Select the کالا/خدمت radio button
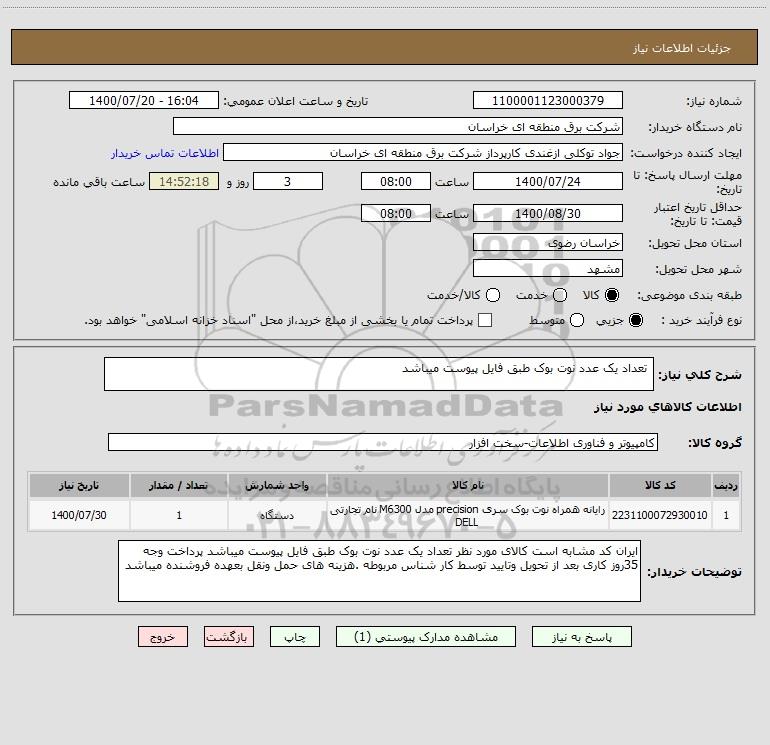Viewport: 770px width, 745px height. 493,295
